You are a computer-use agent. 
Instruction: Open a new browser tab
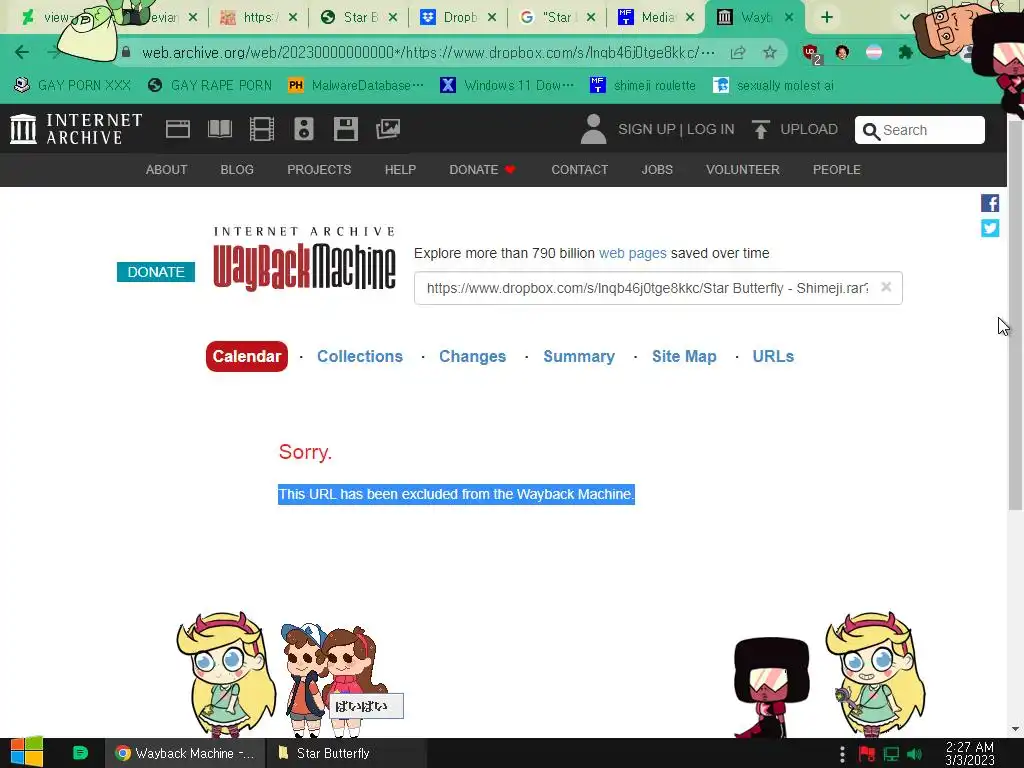(x=827, y=17)
